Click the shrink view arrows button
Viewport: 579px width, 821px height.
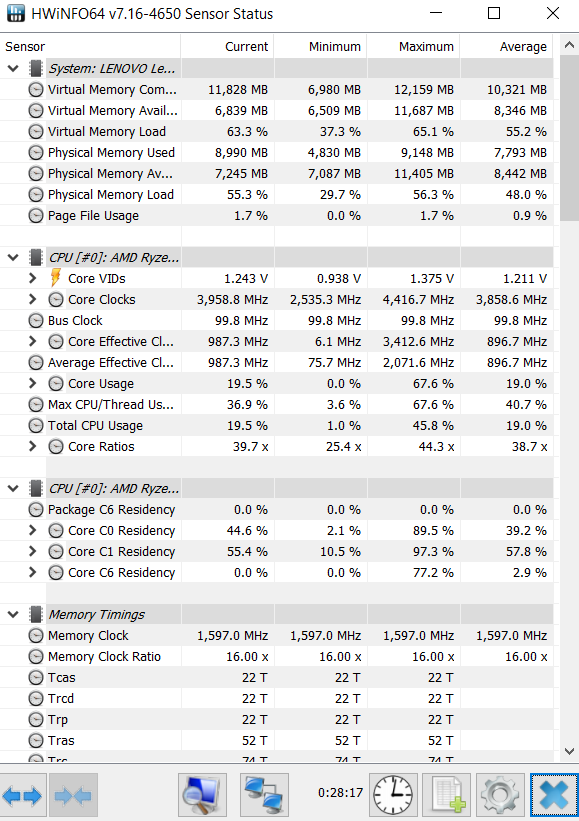click(x=73, y=795)
